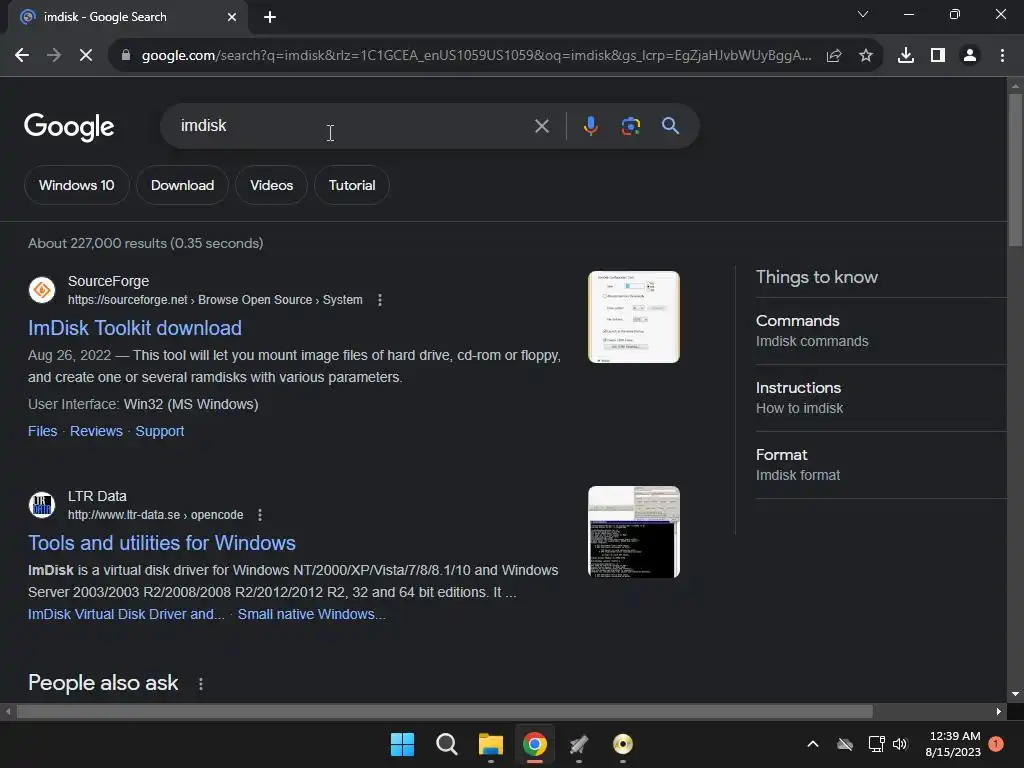Click the disc app taskbar icon
The image size is (1024, 768).
coord(622,744)
